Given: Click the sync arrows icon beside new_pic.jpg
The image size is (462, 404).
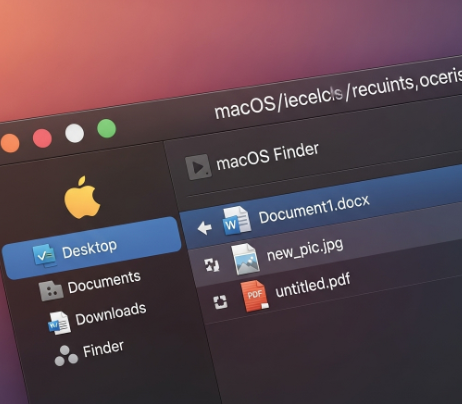Looking at the screenshot, I should click(212, 265).
